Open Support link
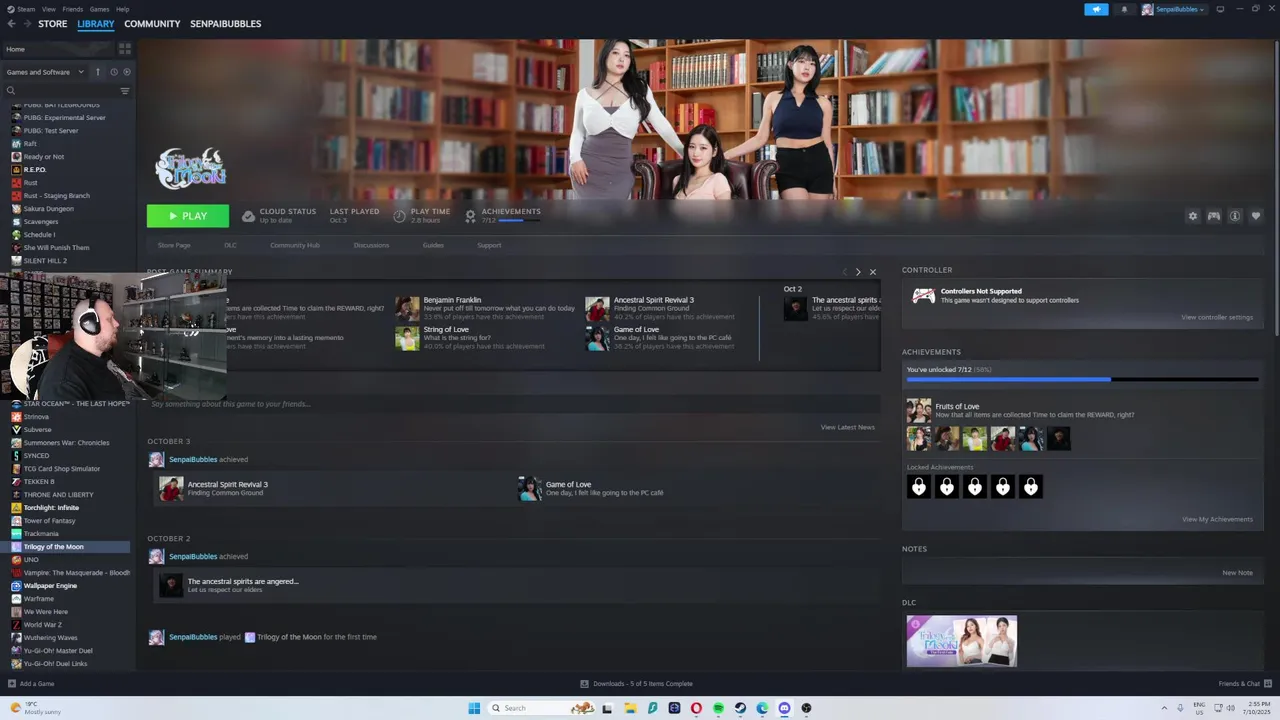 489,245
